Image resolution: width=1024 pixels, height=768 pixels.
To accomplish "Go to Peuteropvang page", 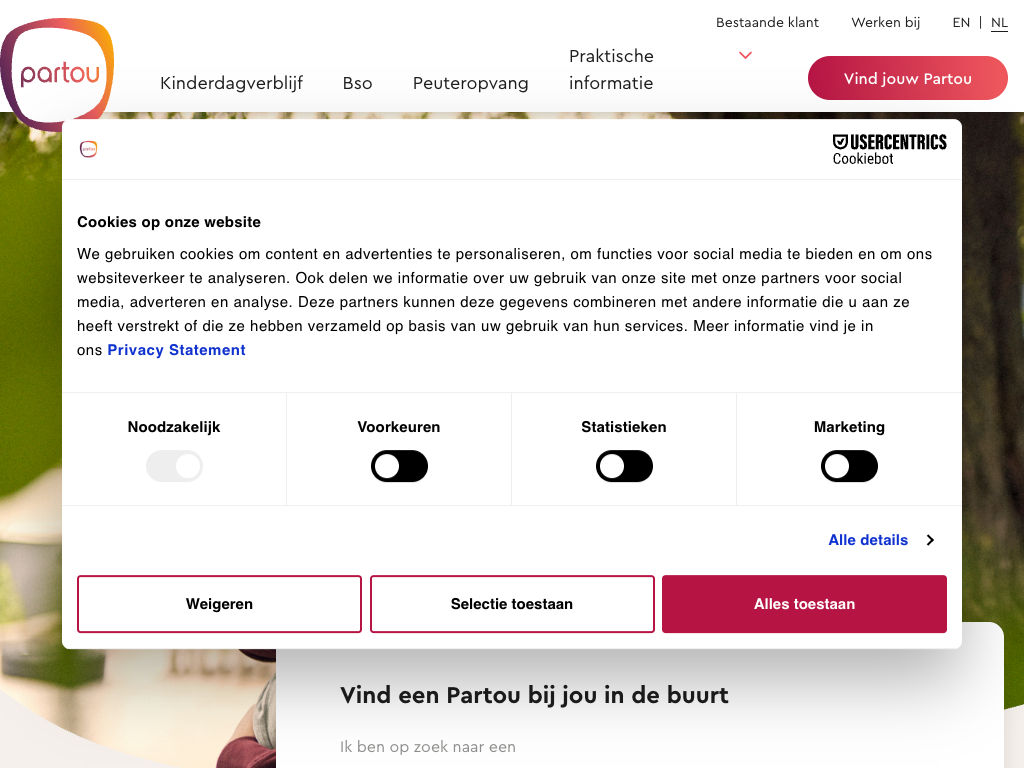I will click(x=470, y=83).
